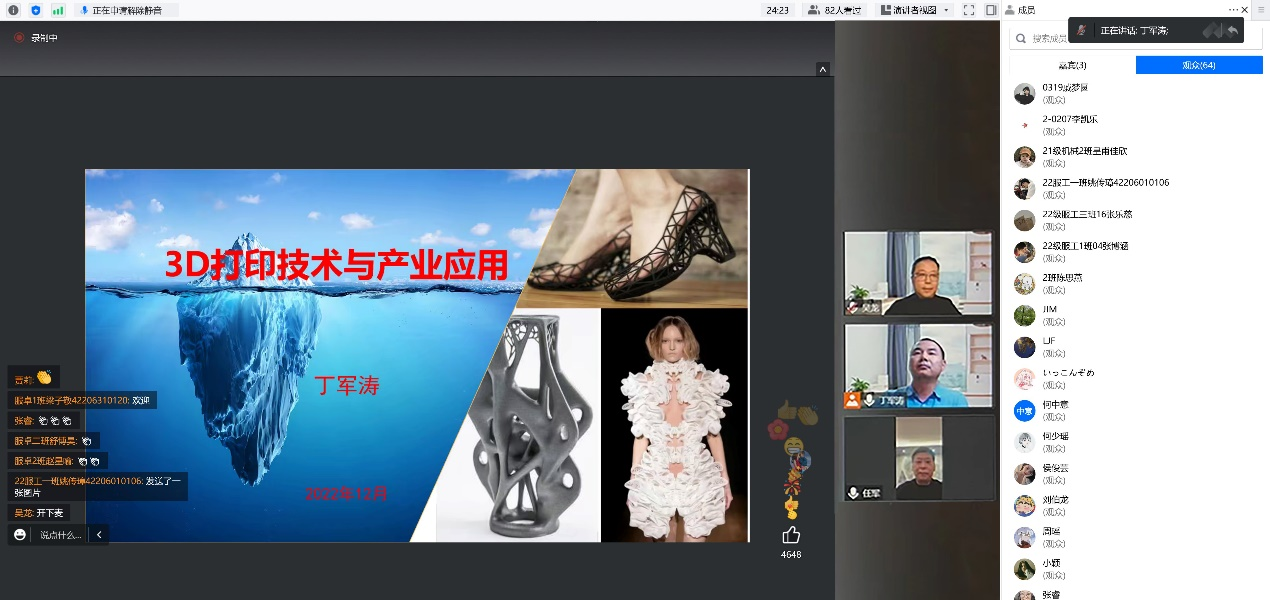Image resolution: width=1270 pixels, height=600 pixels.
Task: Click the blue security shield icon
Action: click(36, 10)
